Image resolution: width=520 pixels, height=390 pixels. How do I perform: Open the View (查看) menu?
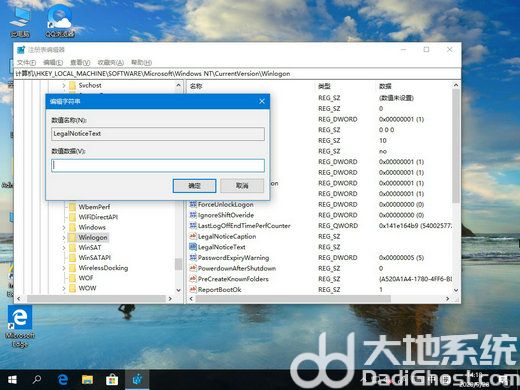[80, 62]
